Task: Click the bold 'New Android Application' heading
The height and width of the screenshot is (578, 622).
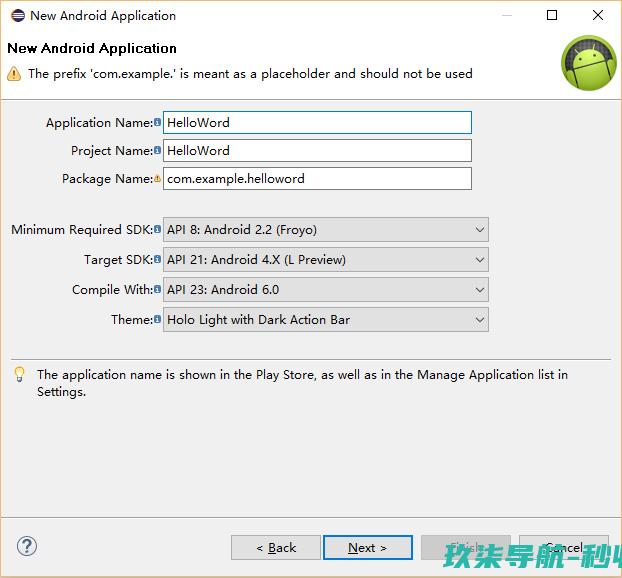Action: point(92,48)
